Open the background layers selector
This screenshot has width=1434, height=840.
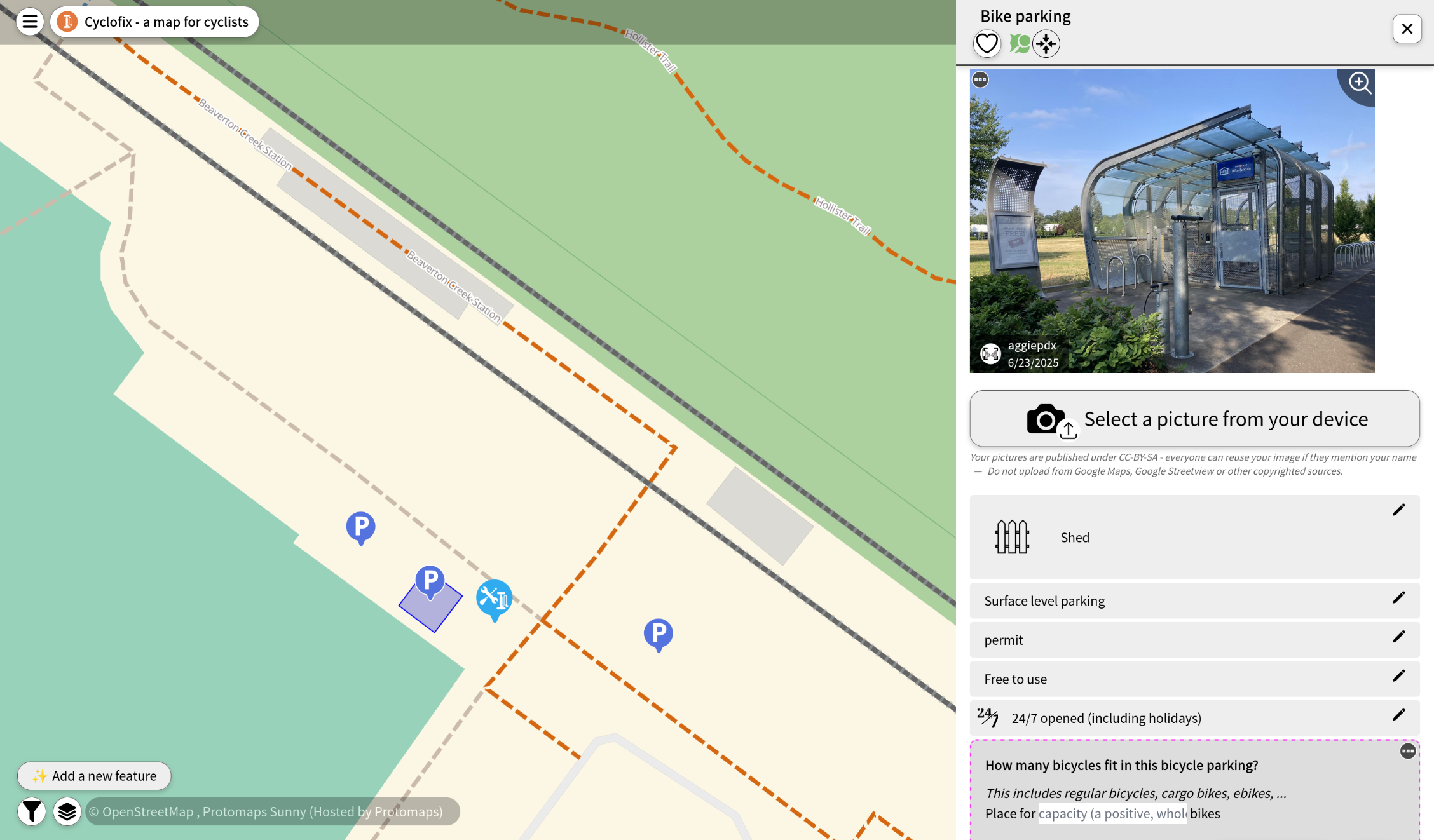pos(67,811)
